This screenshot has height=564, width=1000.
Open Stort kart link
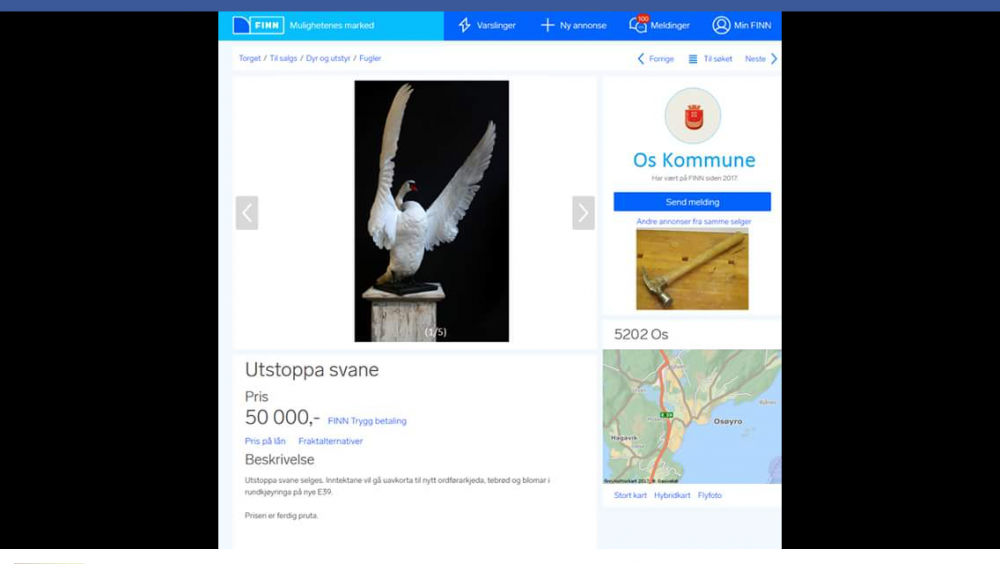tap(630, 495)
